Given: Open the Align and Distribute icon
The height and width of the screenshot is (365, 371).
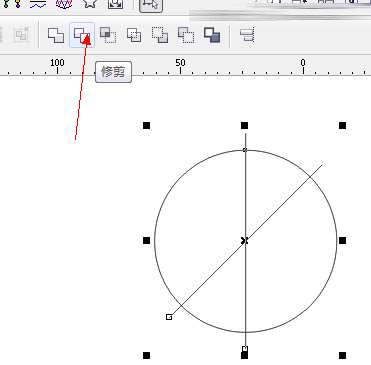Looking at the screenshot, I should pyautogui.click(x=247, y=35).
